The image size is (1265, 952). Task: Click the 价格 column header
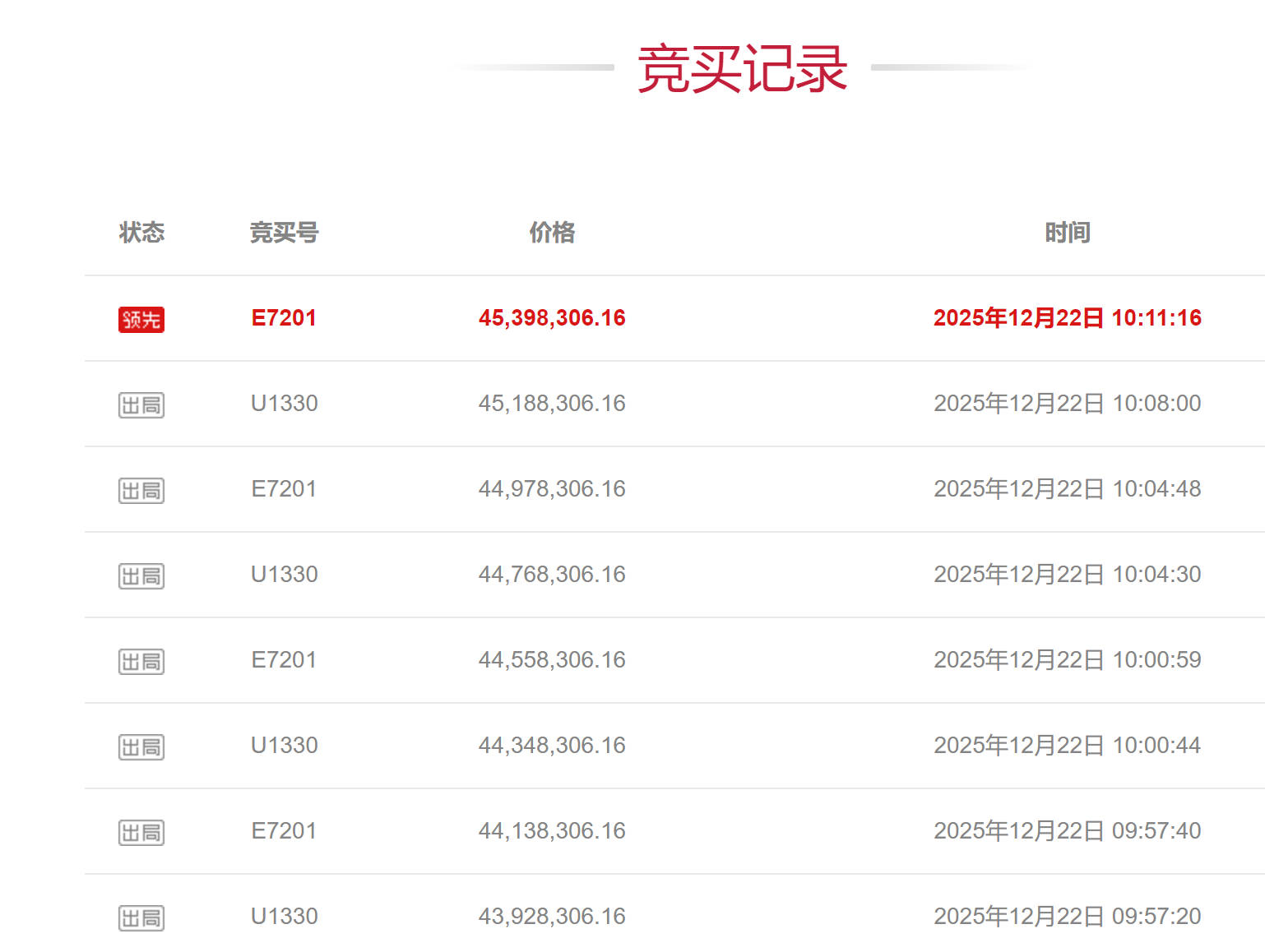click(x=552, y=233)
